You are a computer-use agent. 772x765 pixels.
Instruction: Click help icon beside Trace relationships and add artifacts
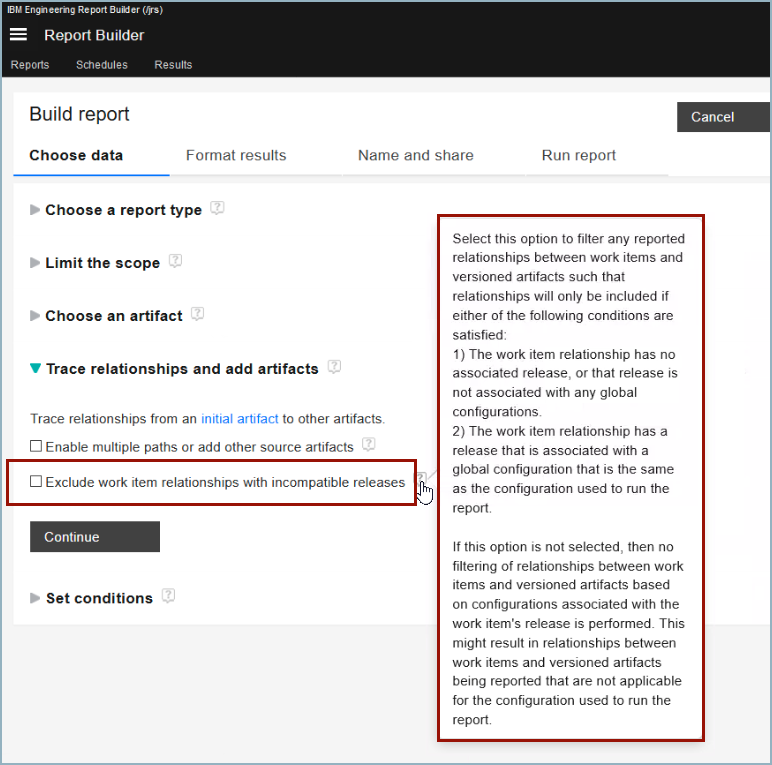(x=334, y=367)
